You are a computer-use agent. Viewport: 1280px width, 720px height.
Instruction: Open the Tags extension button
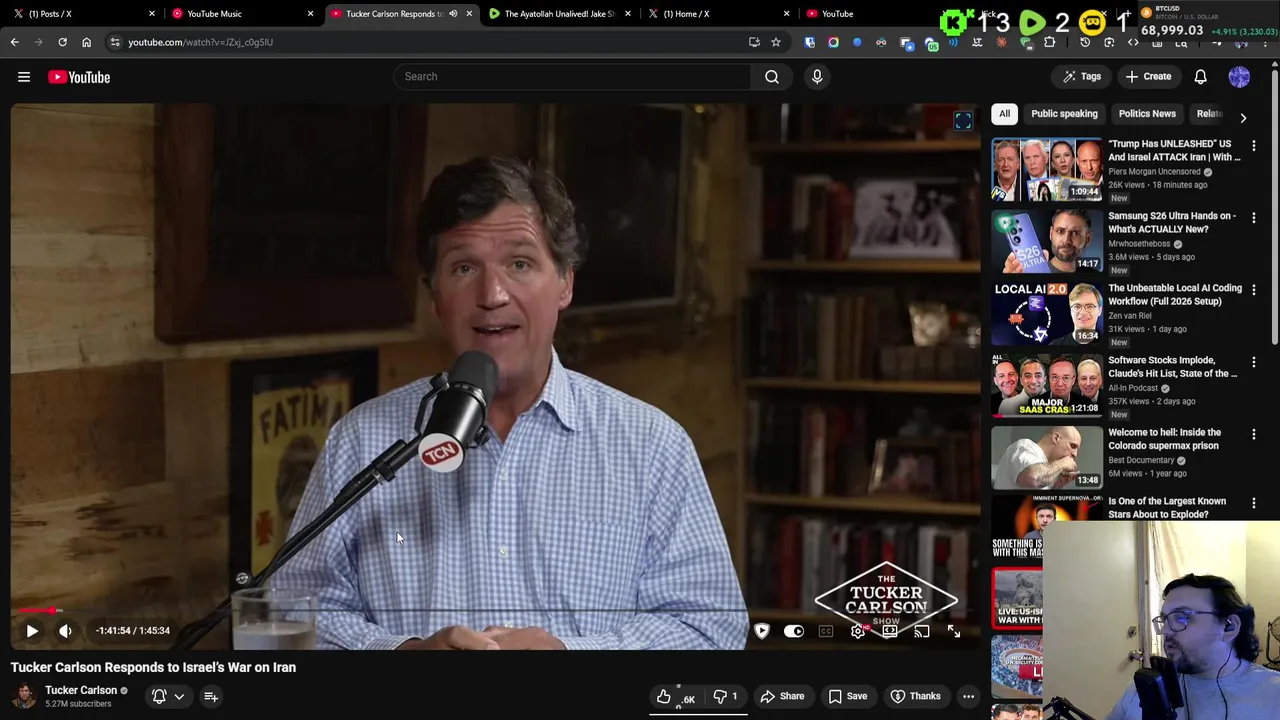tap(1082, 77)
